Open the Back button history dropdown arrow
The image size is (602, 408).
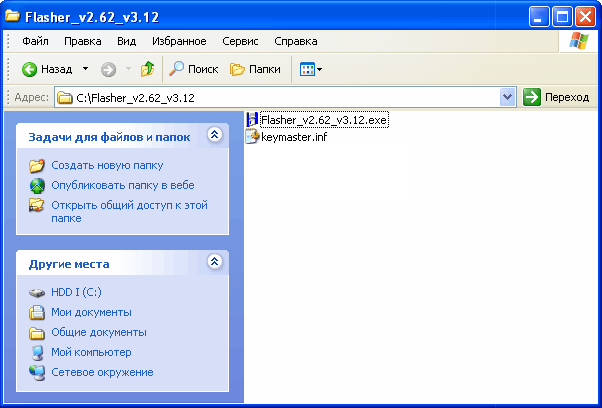coord(85,69)
